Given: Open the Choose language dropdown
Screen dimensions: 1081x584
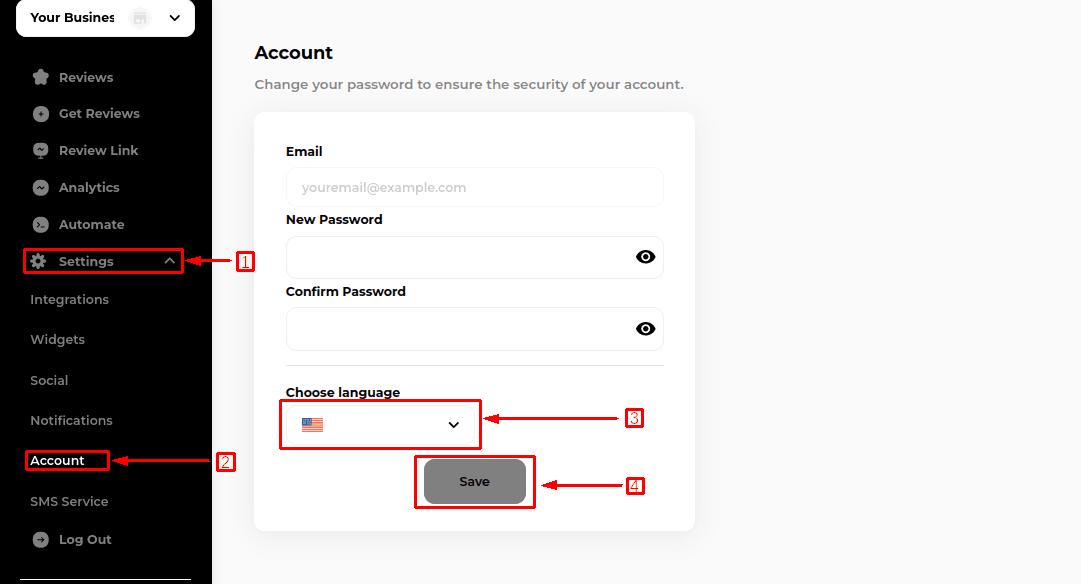Looking at the screenshot, I should (x=380, y=425).
